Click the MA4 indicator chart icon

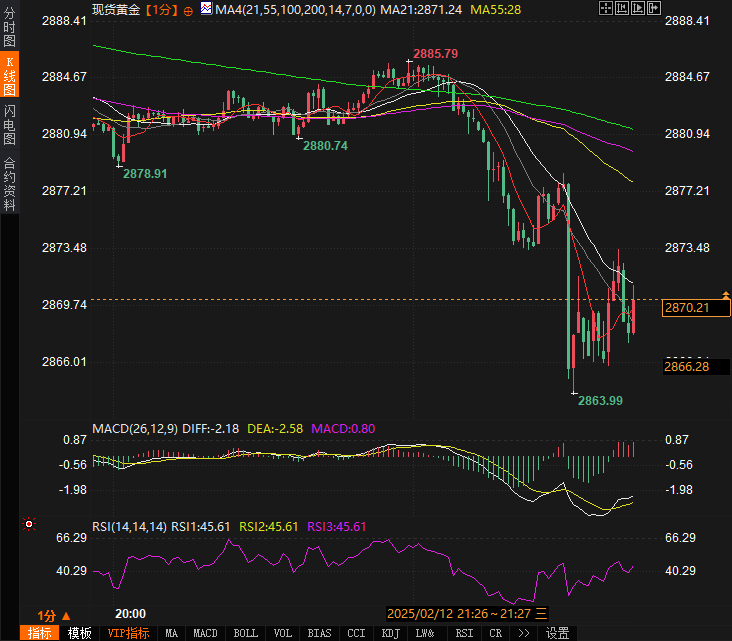point(206,8)
